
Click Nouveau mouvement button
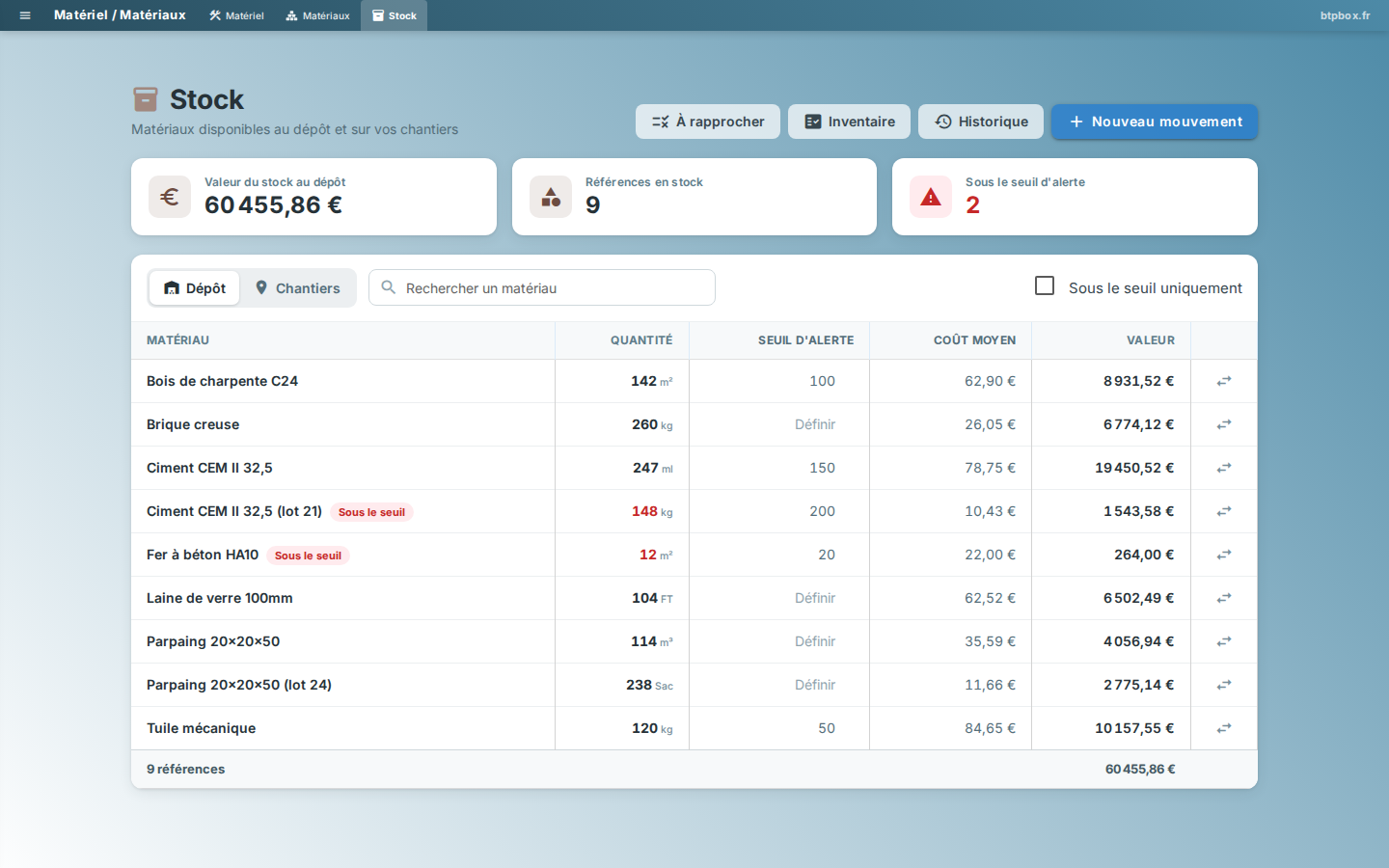[x=1155, y=122]
